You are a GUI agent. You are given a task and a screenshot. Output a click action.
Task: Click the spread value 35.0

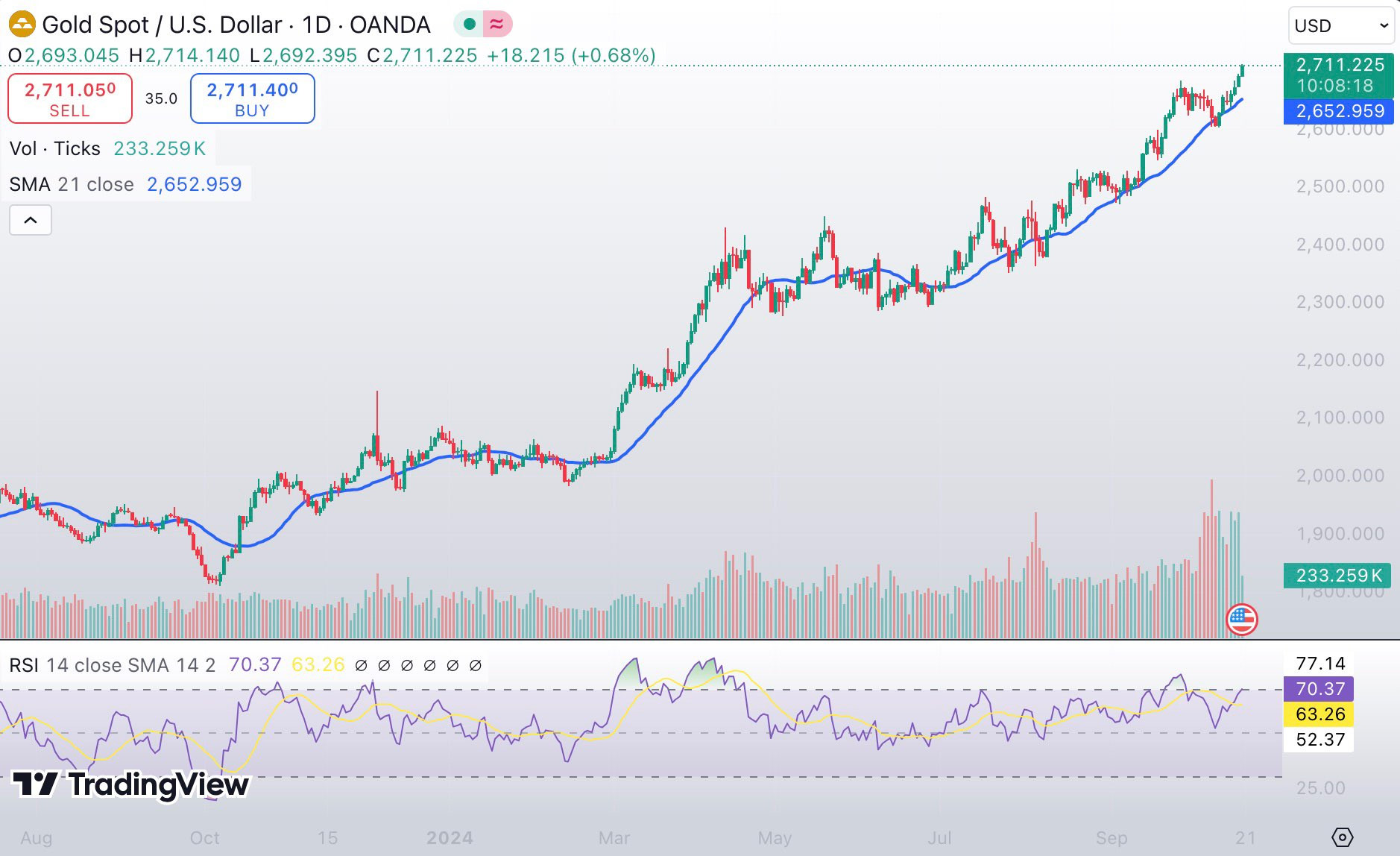161,98
